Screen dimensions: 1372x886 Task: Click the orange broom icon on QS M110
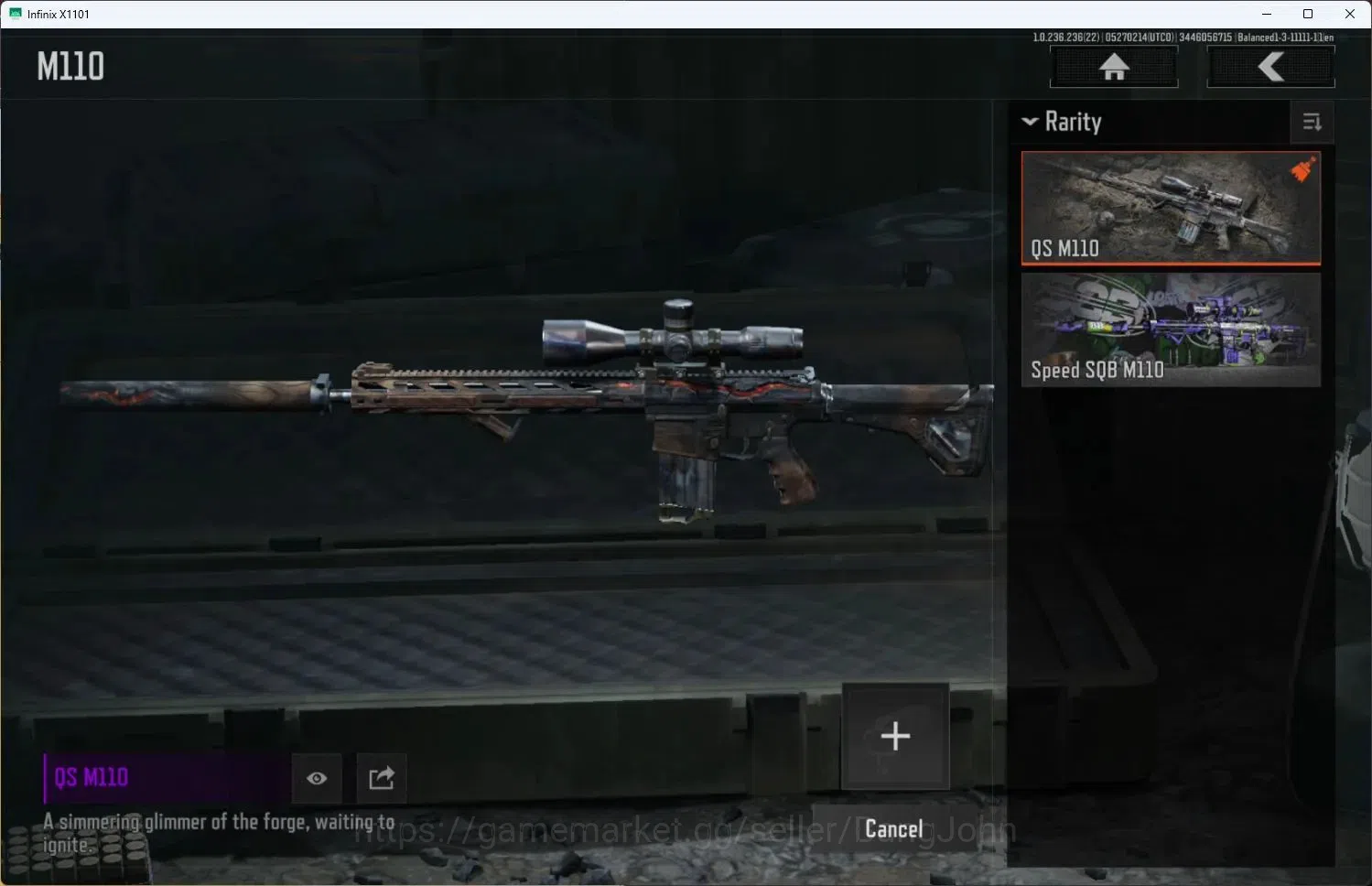tap(1303, 168)
